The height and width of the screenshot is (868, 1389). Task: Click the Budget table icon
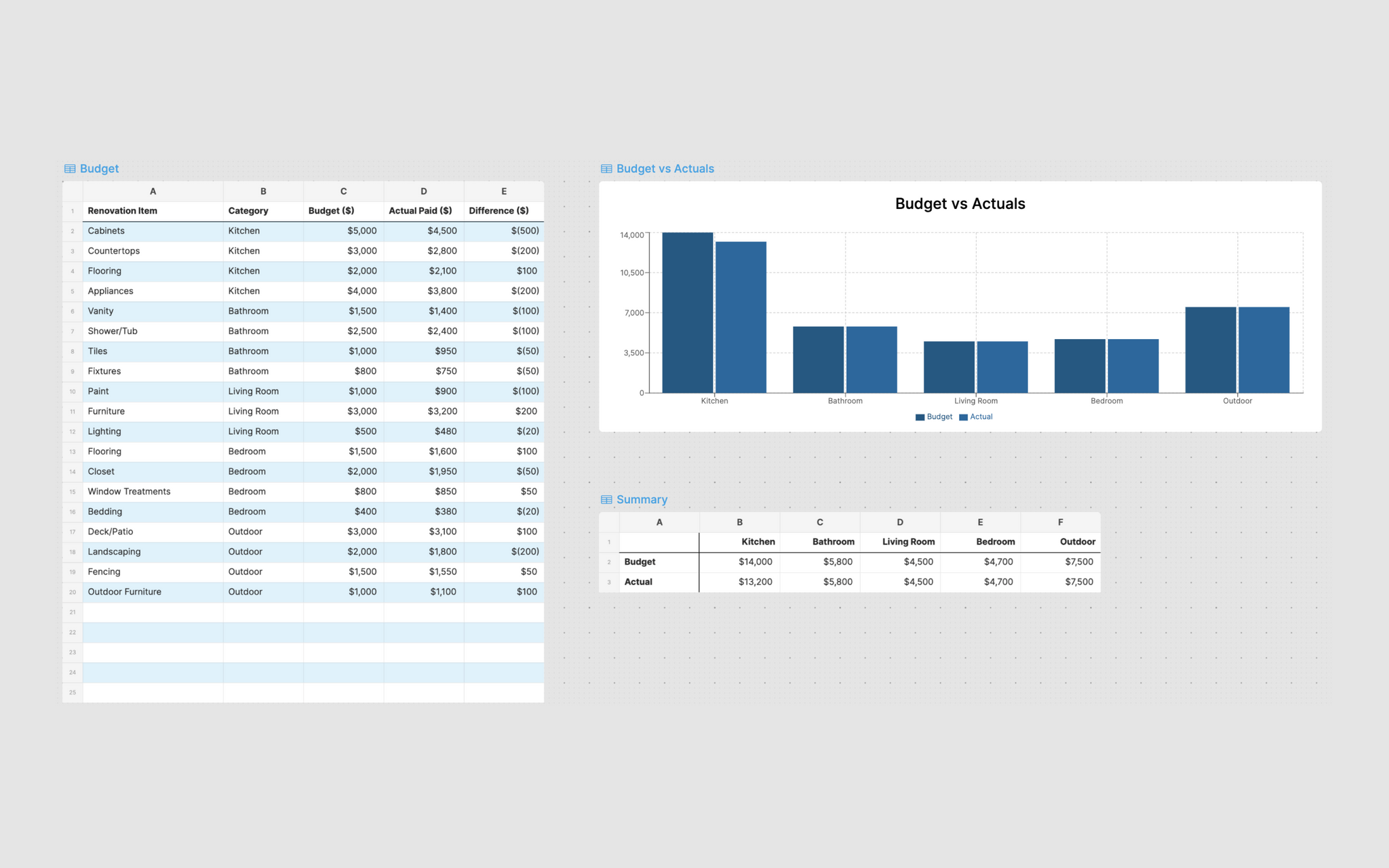(x=70, y=169)
